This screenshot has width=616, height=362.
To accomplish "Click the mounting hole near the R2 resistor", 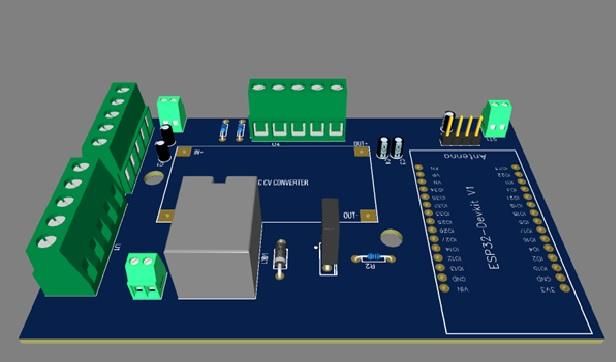I will point(391,238).
